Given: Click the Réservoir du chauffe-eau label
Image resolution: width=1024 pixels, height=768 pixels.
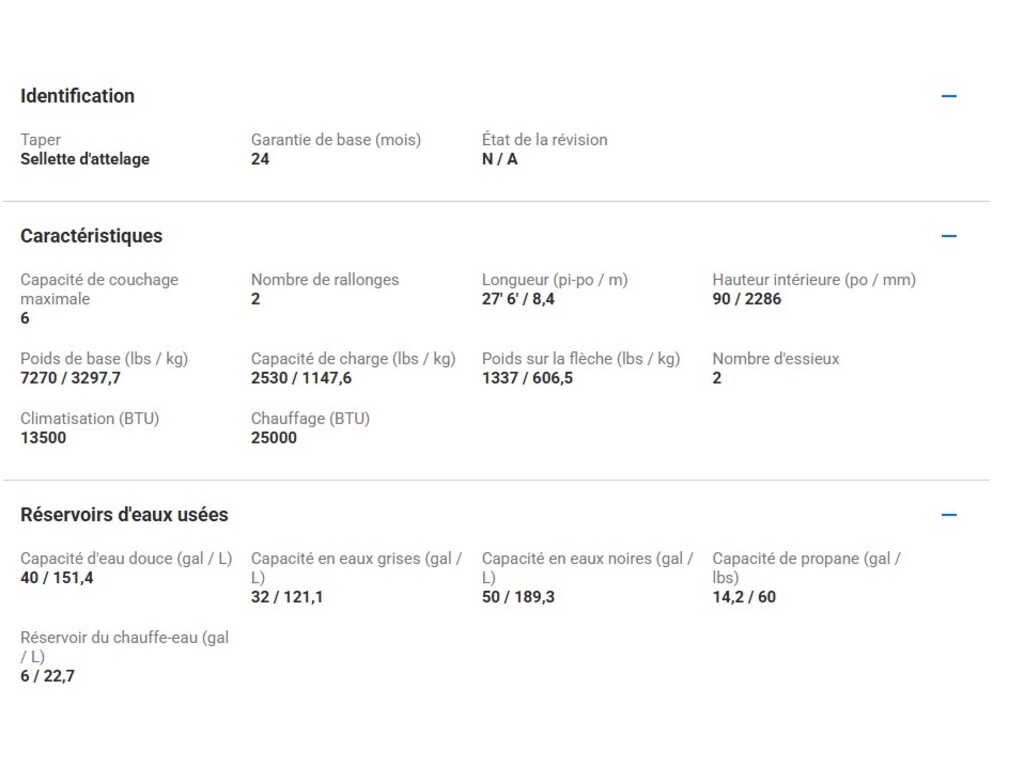Looking at the screenshot, I should click(124, 647).
